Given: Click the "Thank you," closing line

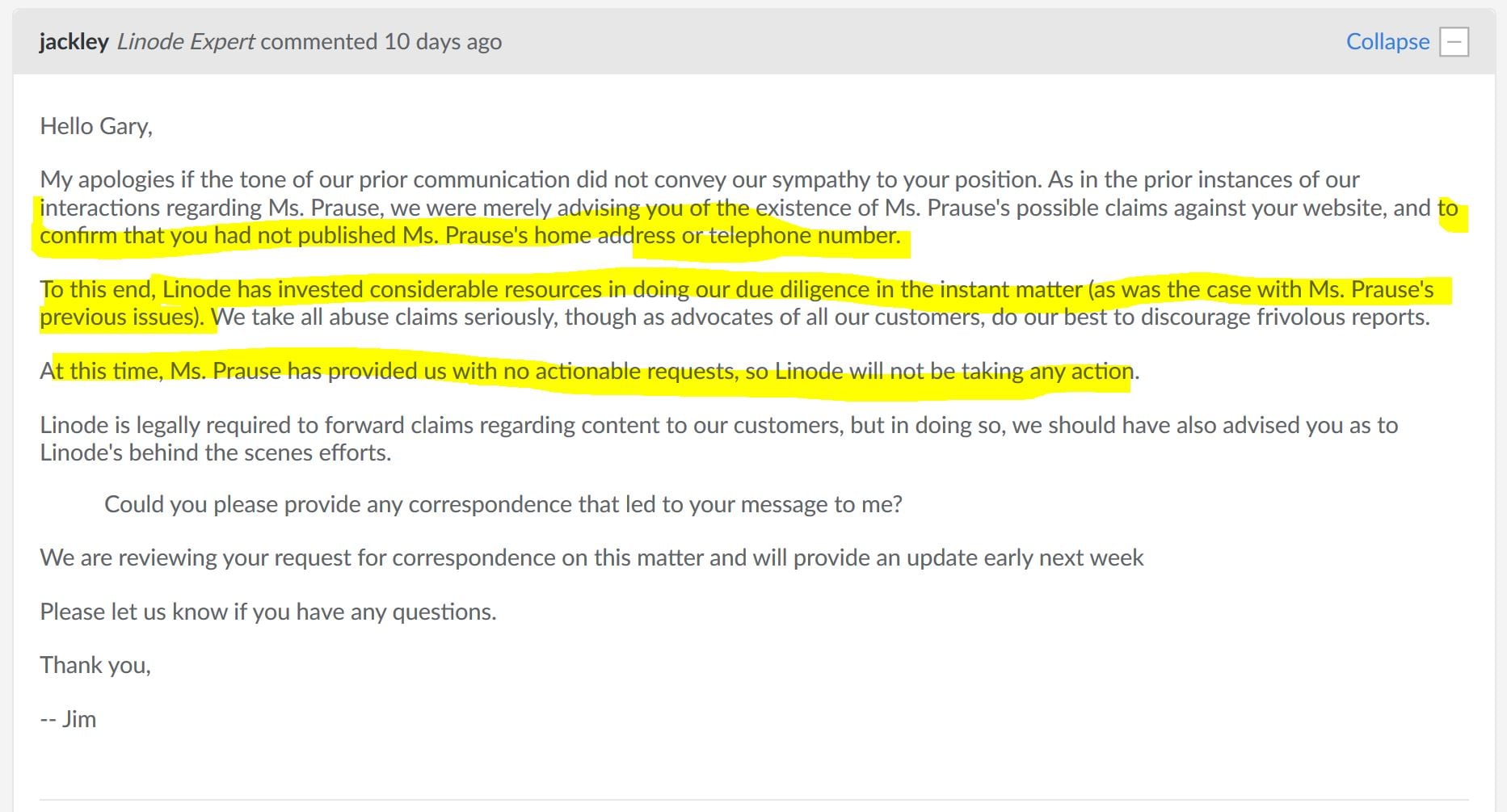Looking at the screenshot, I should [95, 665].
